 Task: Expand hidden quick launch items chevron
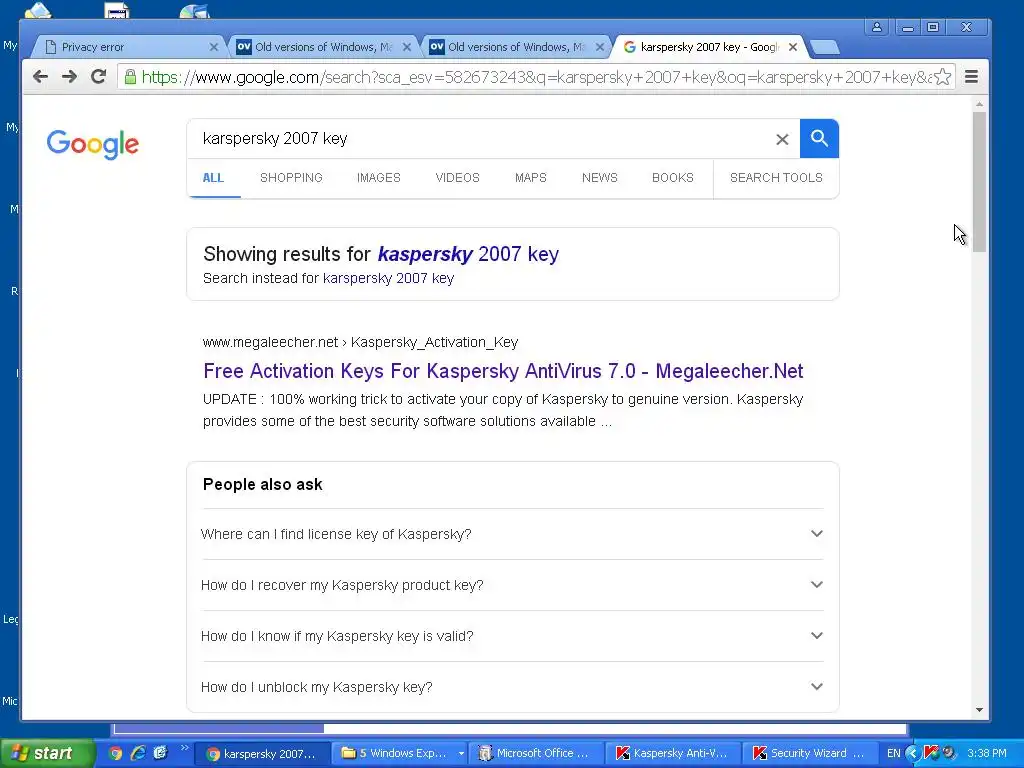point(185,748)
